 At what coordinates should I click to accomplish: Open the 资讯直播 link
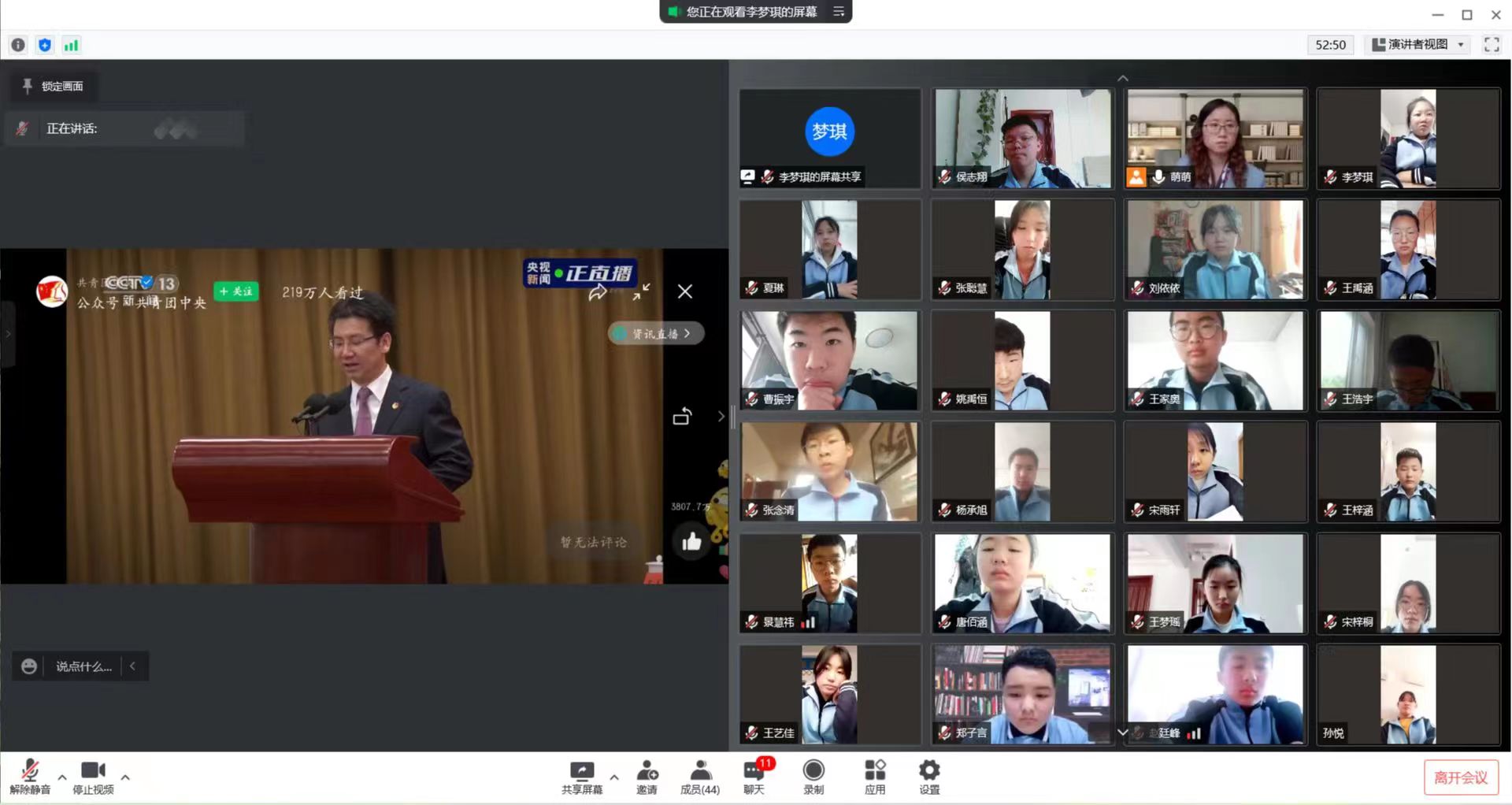(655, 333)
